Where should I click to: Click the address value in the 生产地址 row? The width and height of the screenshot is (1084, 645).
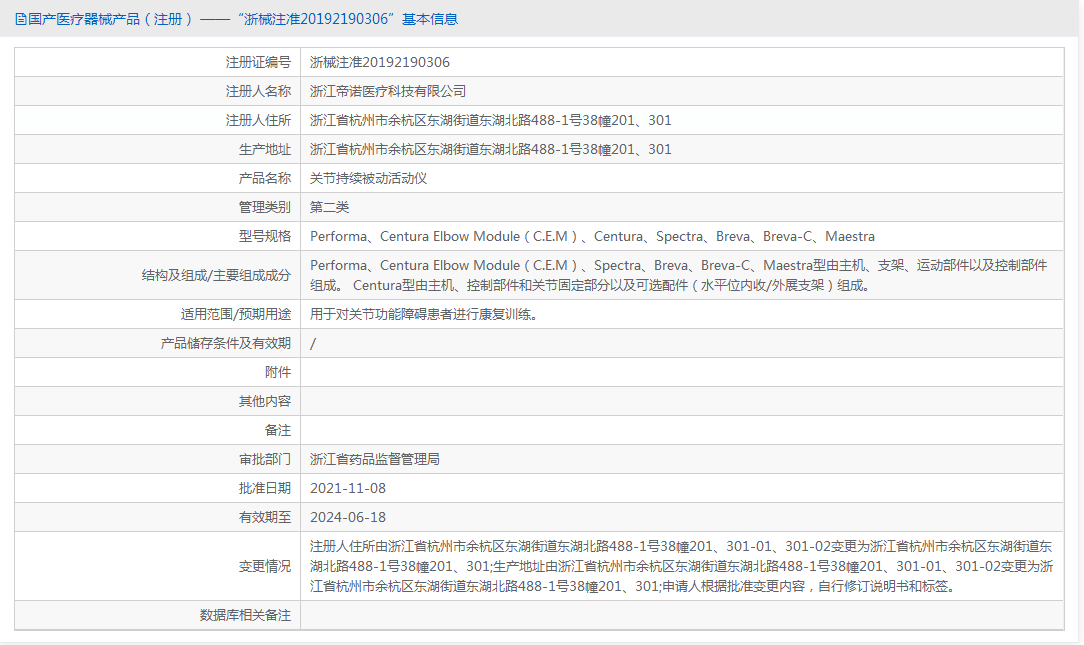pos(491,149)
